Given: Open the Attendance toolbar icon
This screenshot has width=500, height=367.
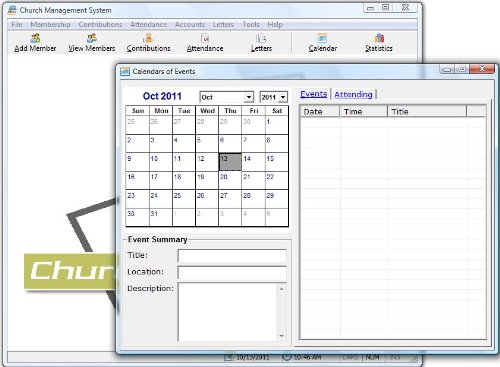Looking at the screenshot, I should 205,38.
